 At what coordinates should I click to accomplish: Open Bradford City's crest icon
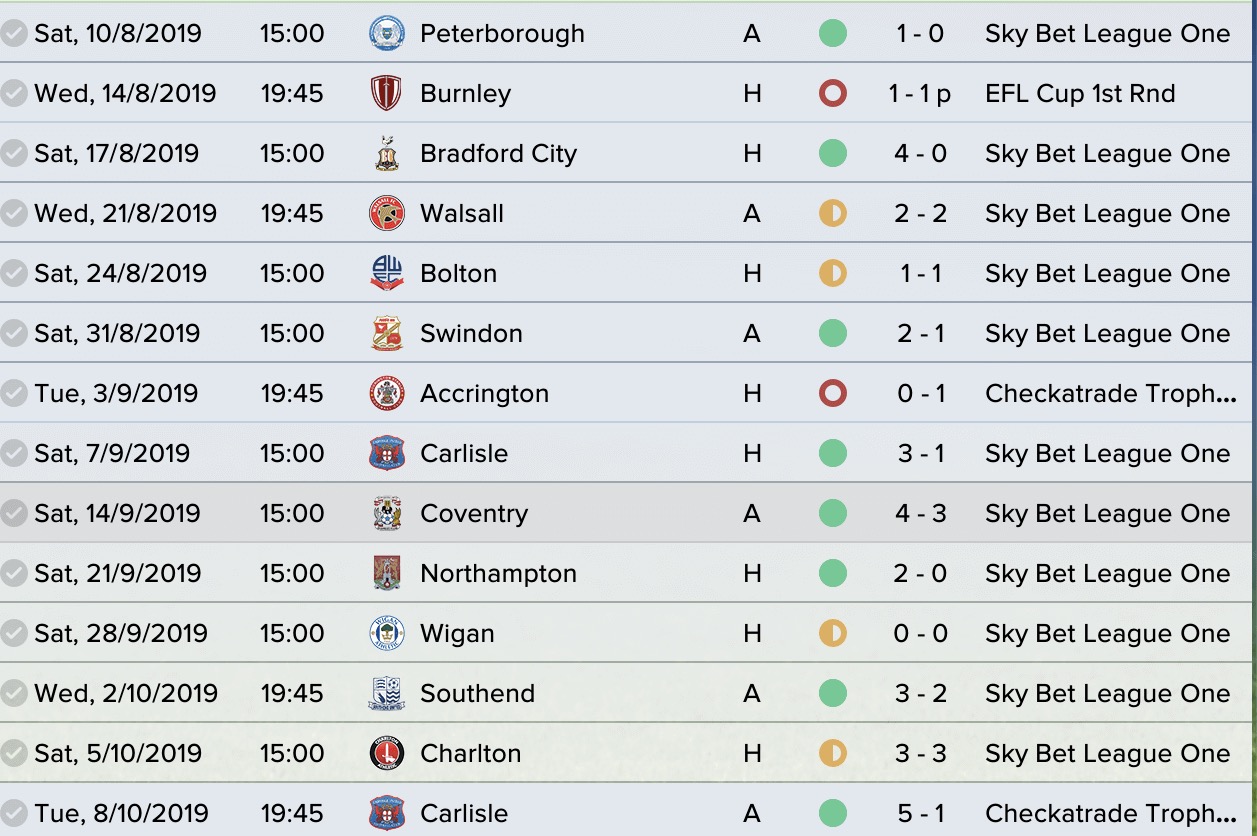(x=386, y=153)
